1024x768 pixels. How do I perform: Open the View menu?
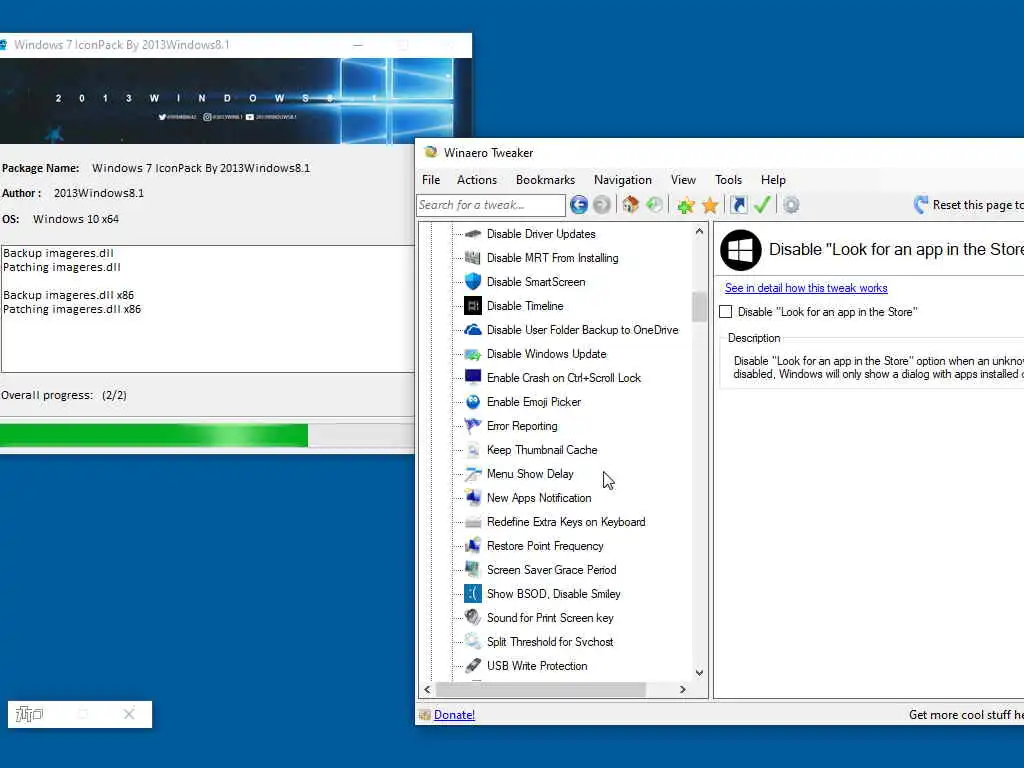[x=683, y=180]
